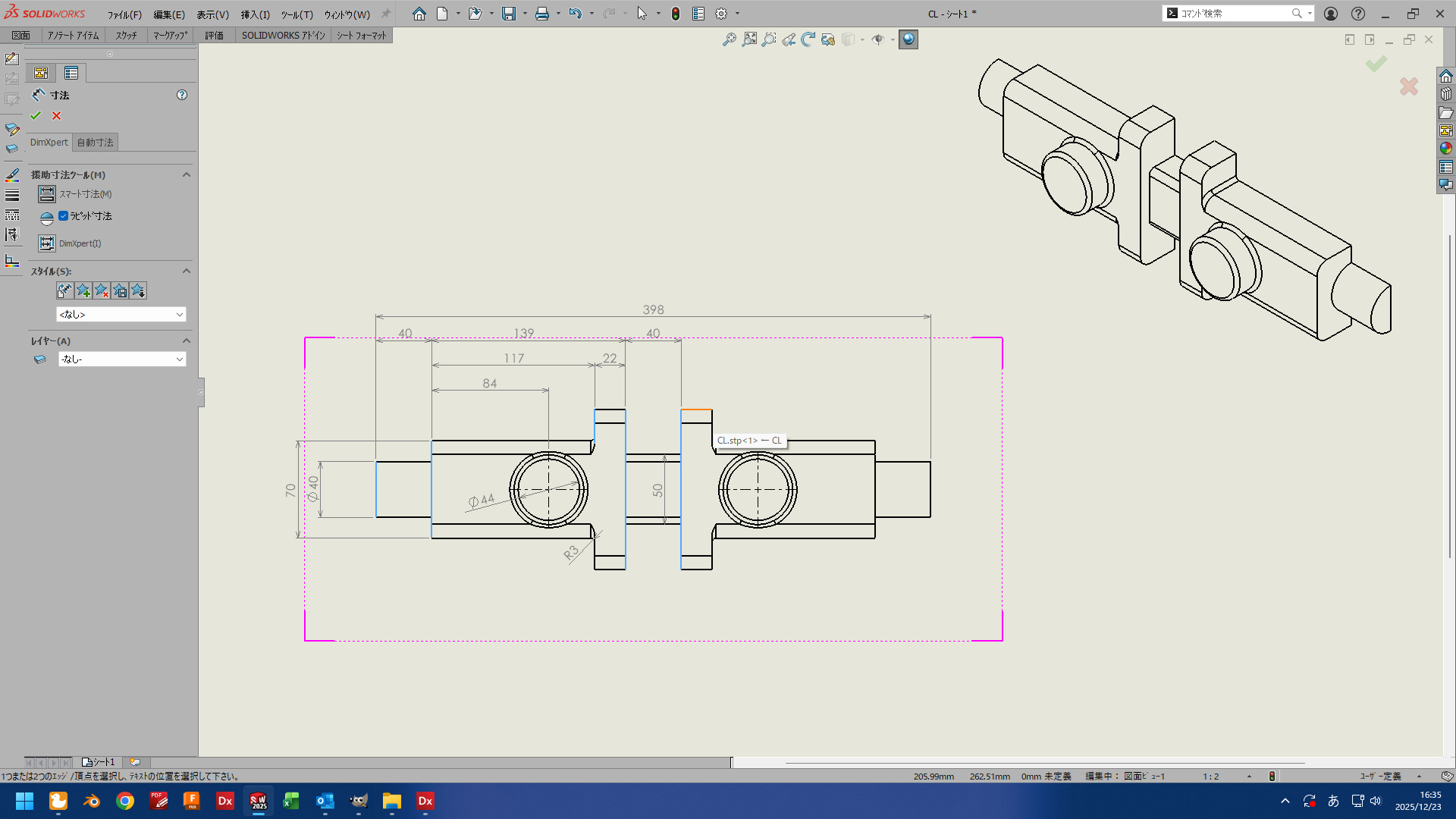The width and height of the screenshot is (1456, 819).
Task: Click the Save Style star icon
Action: pos(120,290)
